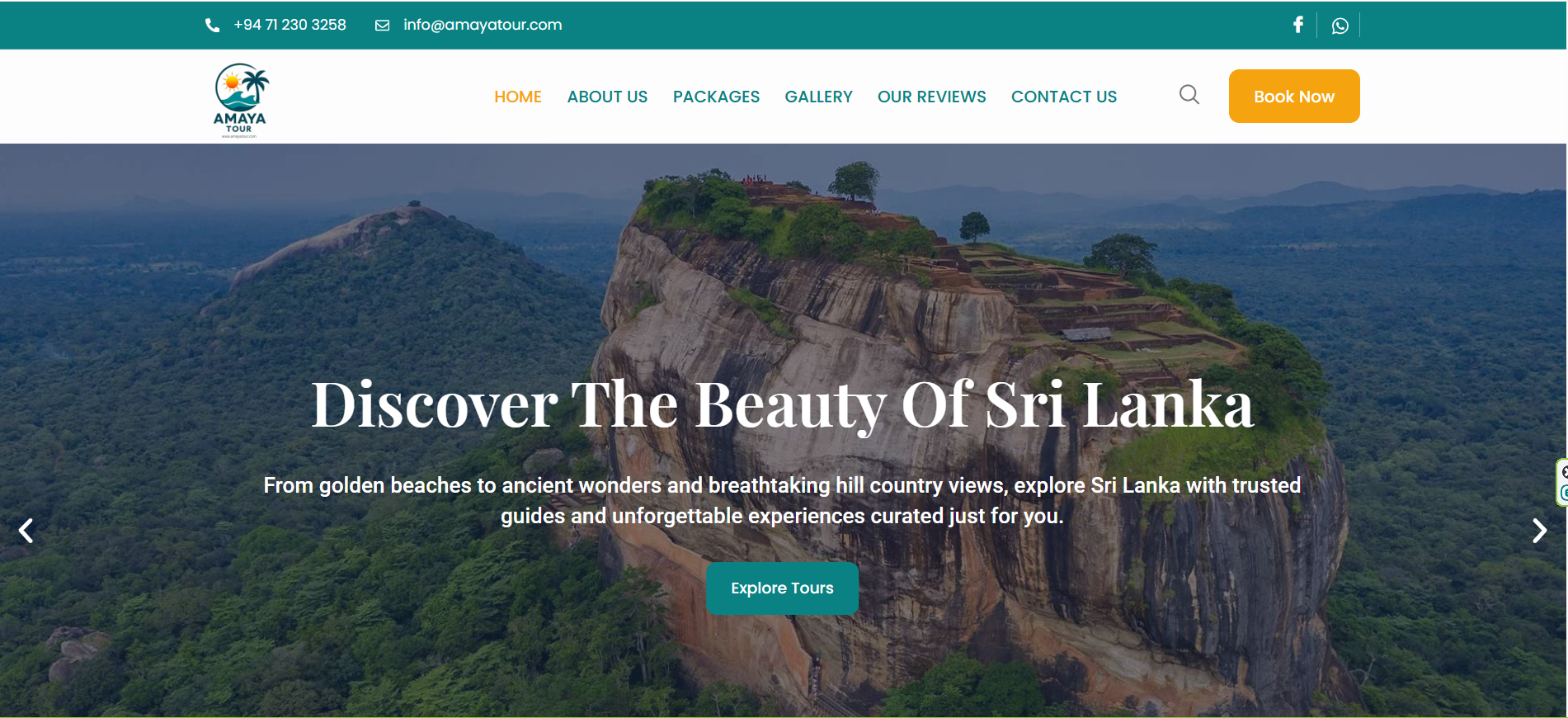Screen dimensions: 1568x718
Task: Click the Book Now button
Action: coord(1294,97)
